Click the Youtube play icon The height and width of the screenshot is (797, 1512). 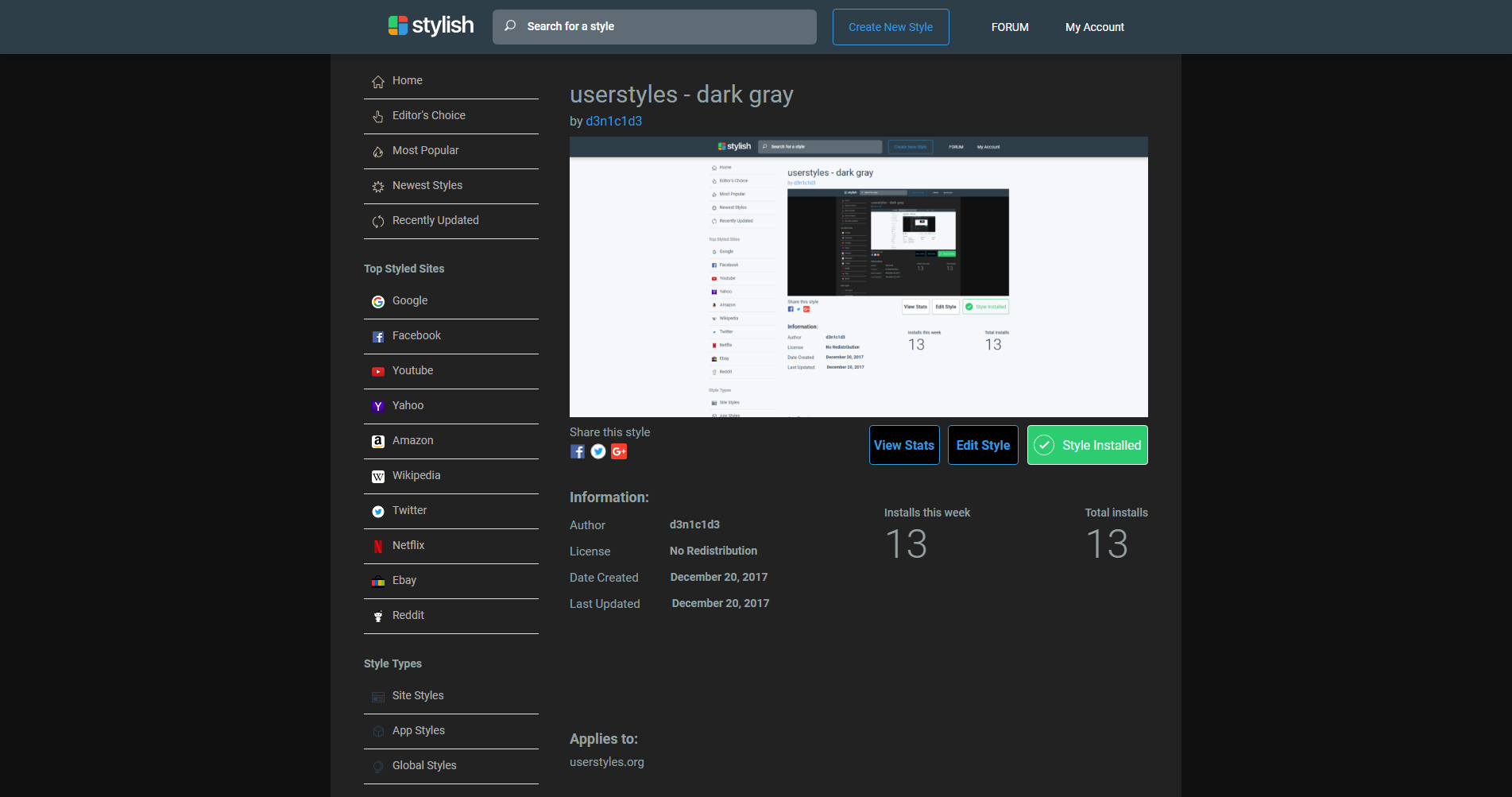[x=378, y=371]
